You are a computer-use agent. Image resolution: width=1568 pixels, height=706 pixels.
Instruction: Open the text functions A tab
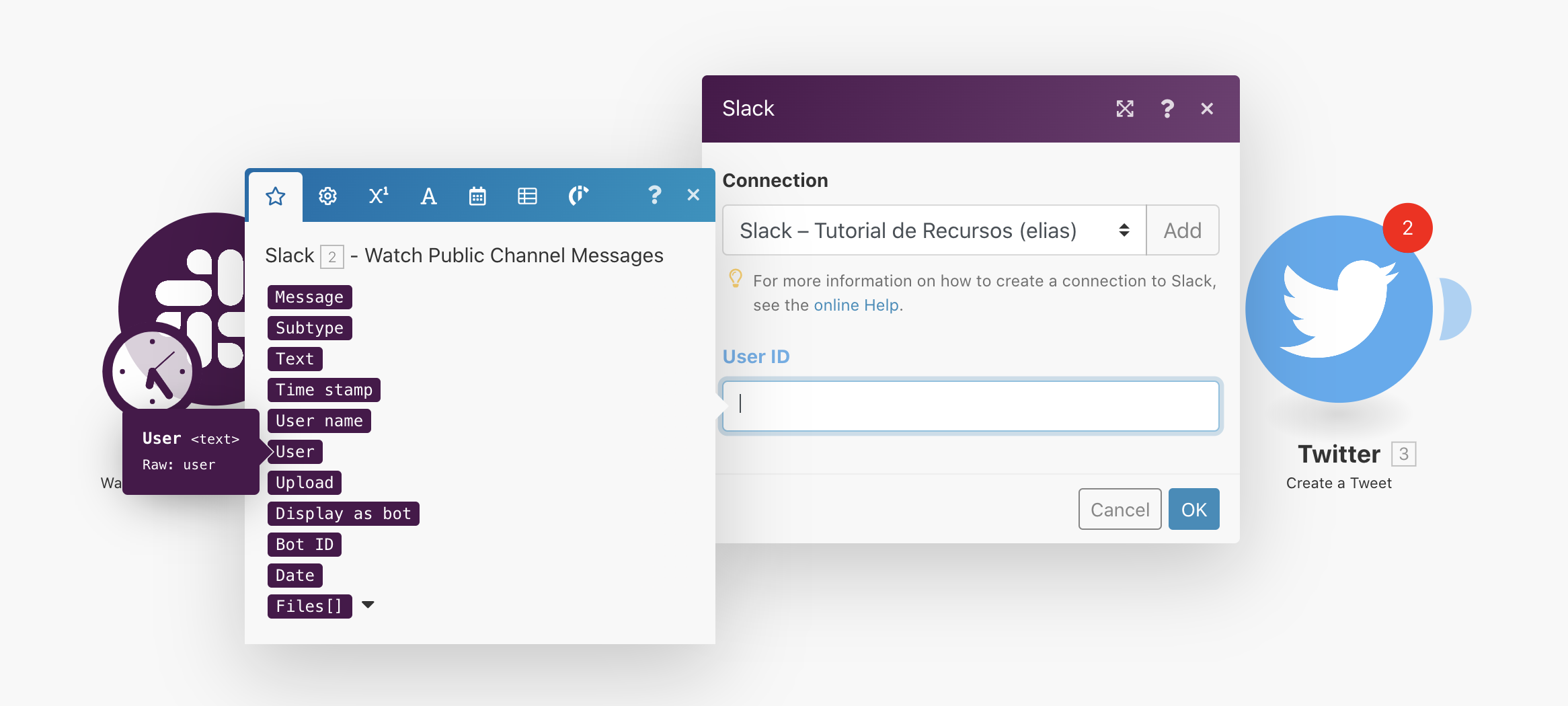click(428, 196)
